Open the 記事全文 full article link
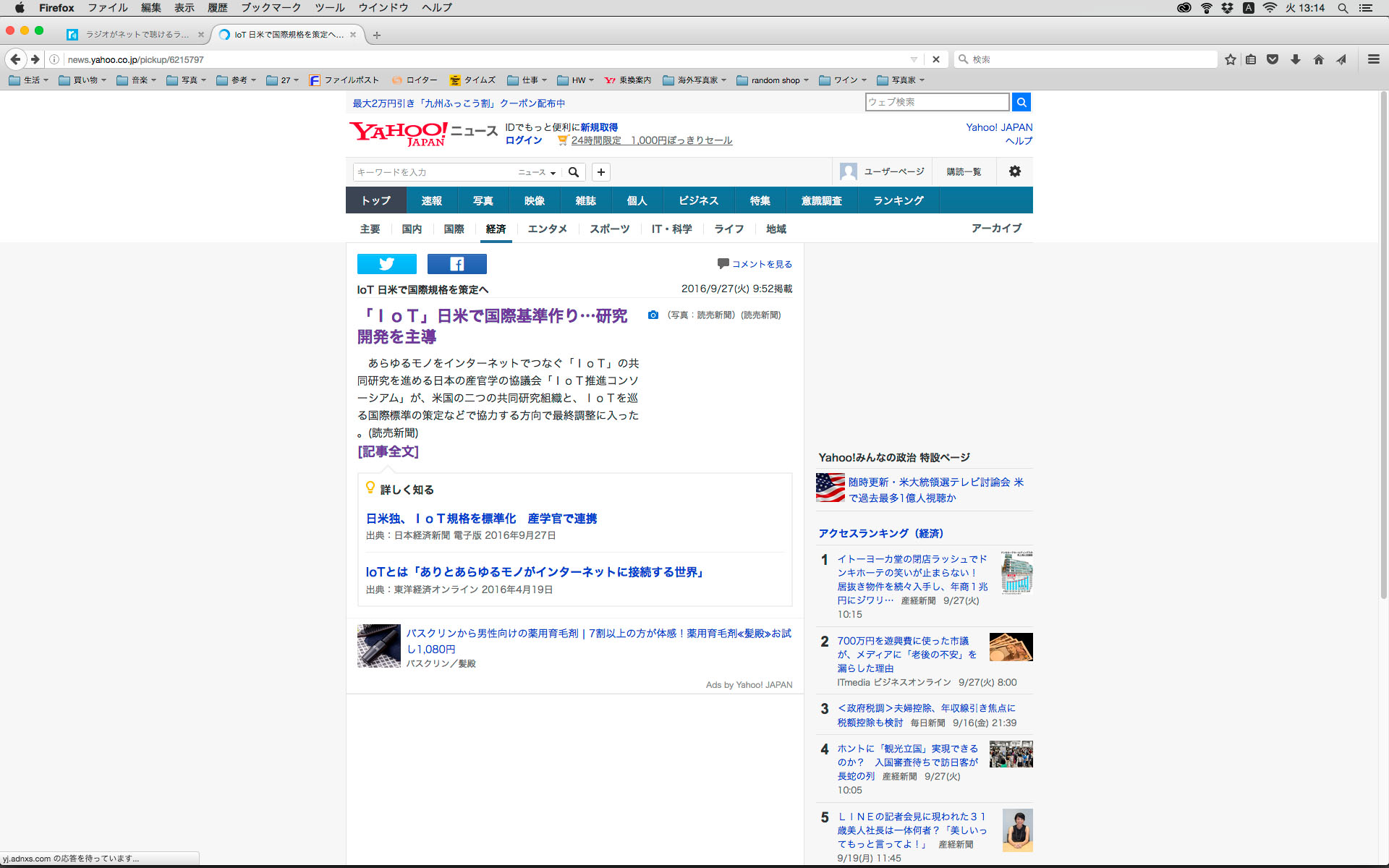The image size is (1389, 868). coord(388,451)
